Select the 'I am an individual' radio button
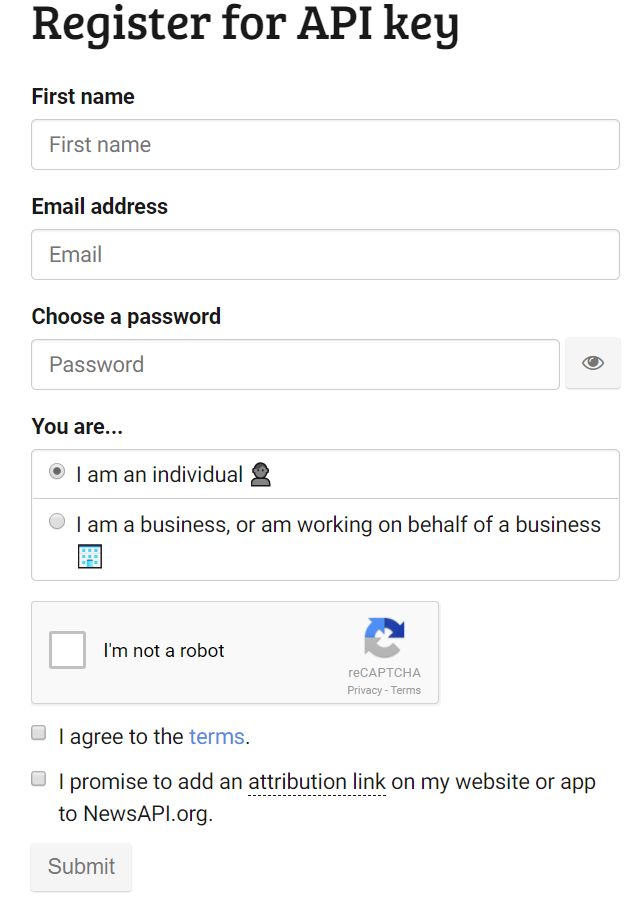Screen dimensions: 638x901 click(x=57, y=471)
